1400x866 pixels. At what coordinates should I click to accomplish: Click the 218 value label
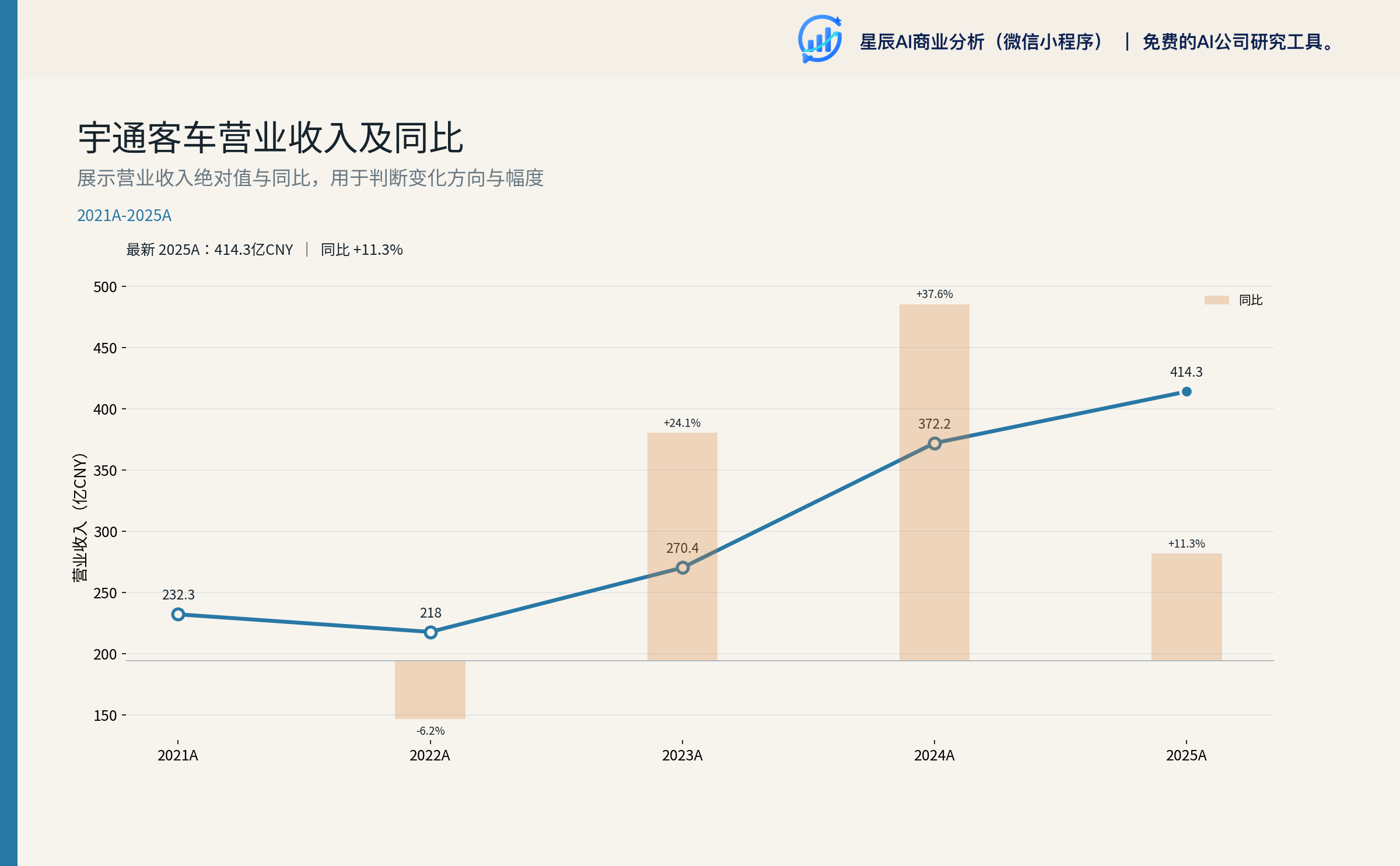(x=430, y=613)
